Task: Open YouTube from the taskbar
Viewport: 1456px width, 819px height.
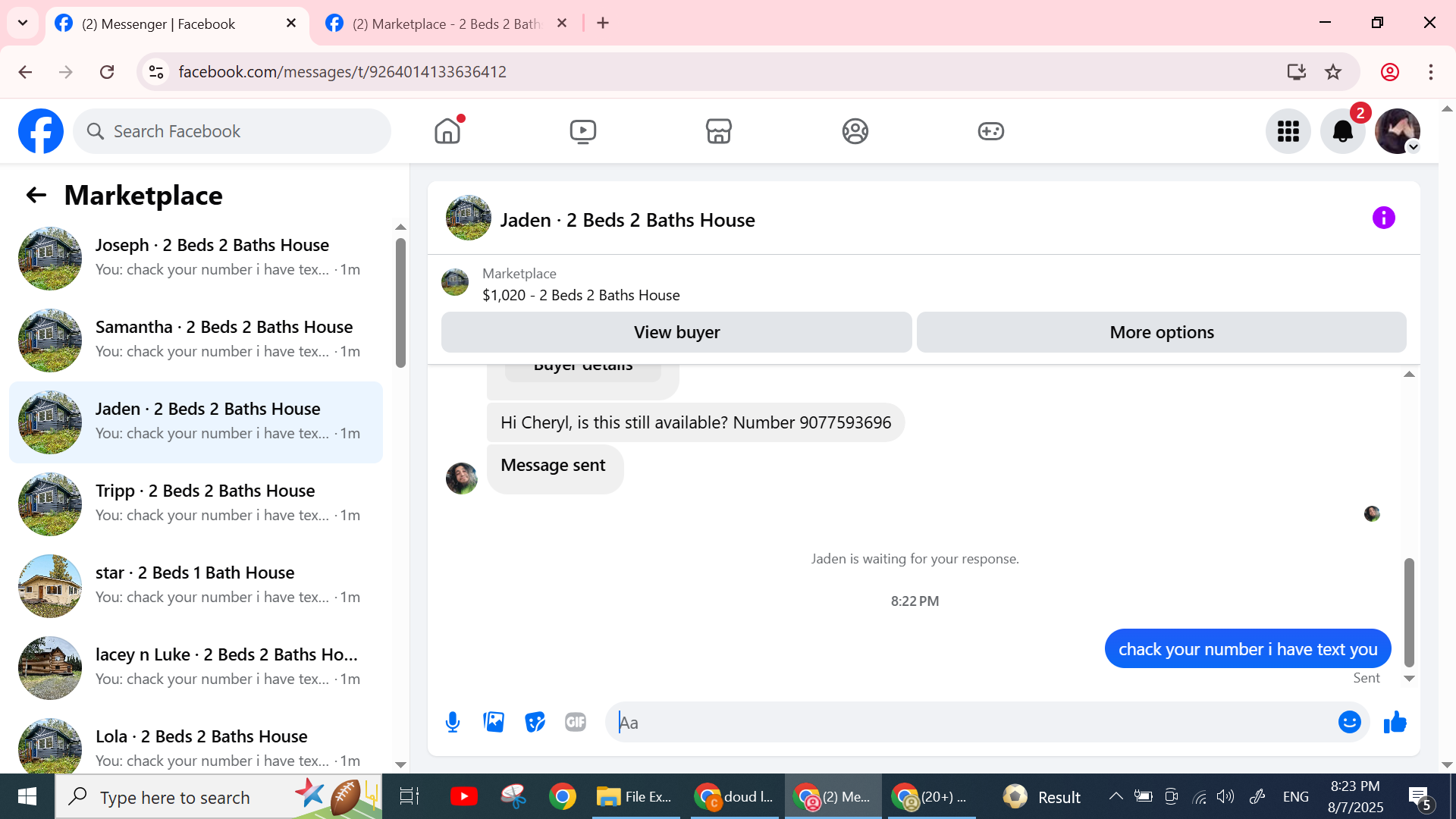Action: (x=463, y=796)
